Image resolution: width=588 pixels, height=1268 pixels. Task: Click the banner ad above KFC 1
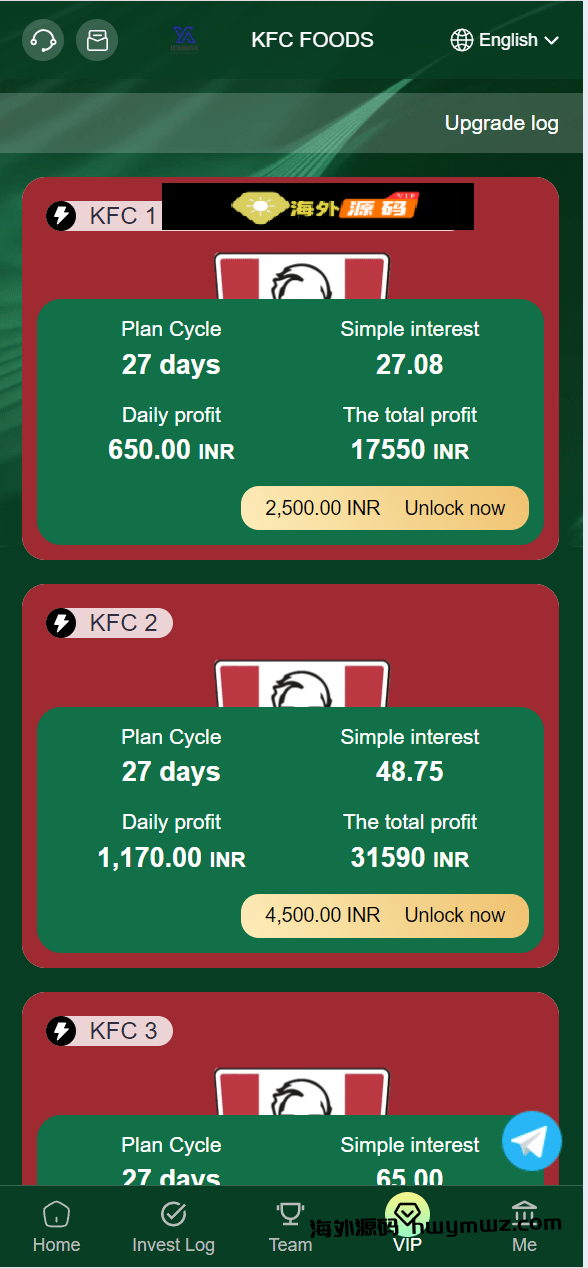(x=318, y=206)
